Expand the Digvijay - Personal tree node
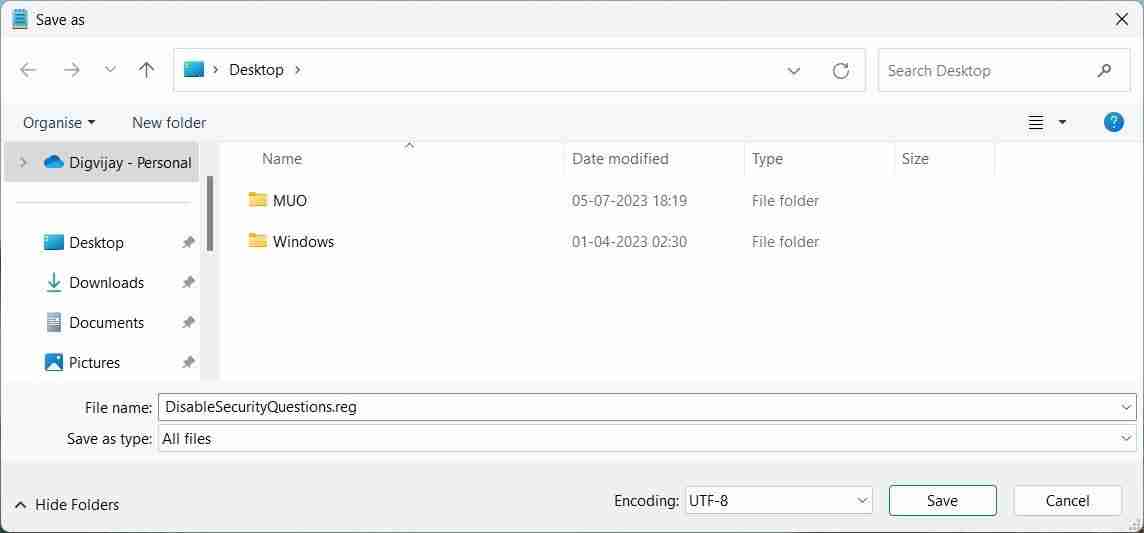The height and width of the screenshot is (533, 1144). 23,162
